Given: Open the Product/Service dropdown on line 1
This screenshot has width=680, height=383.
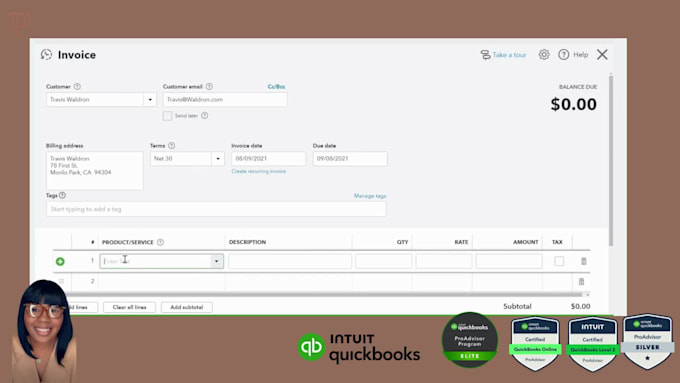Looking at the screenshot, I should (216, 261).
